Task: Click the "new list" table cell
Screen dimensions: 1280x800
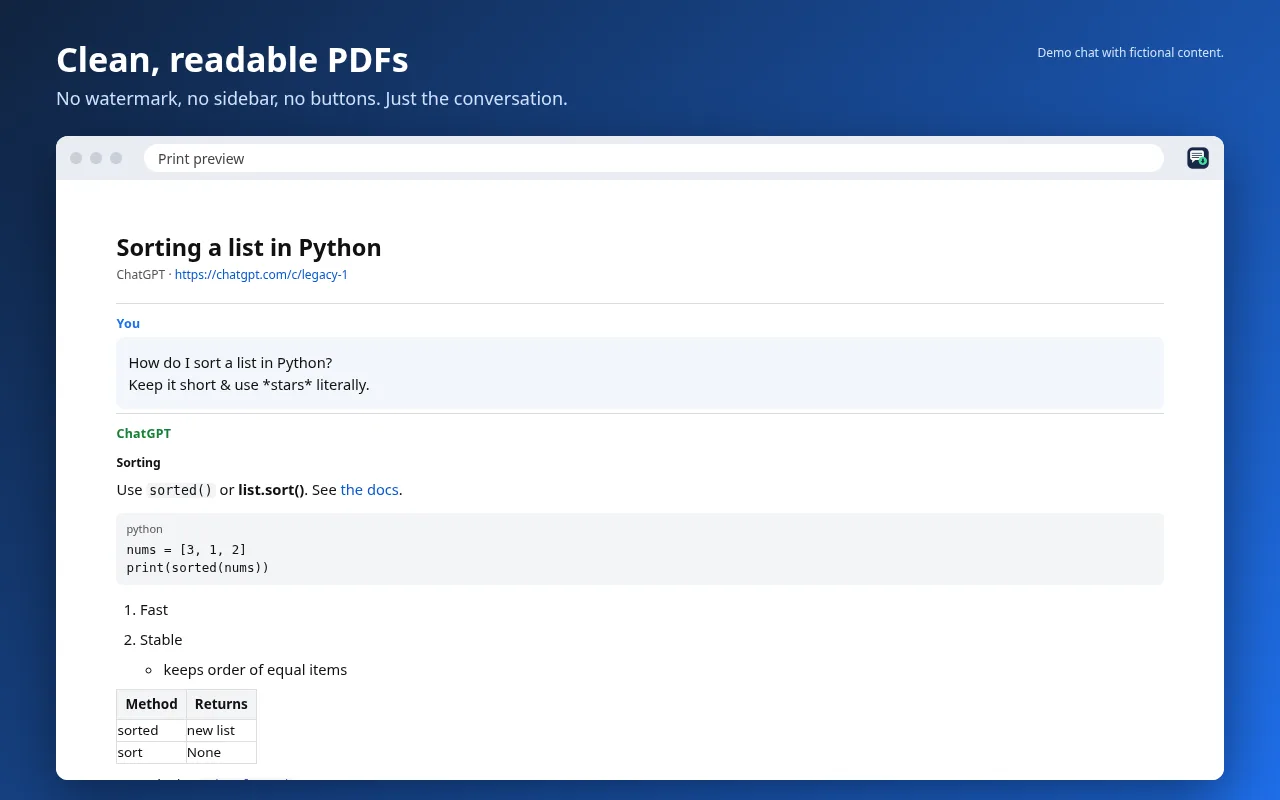Action: [221, 731]
